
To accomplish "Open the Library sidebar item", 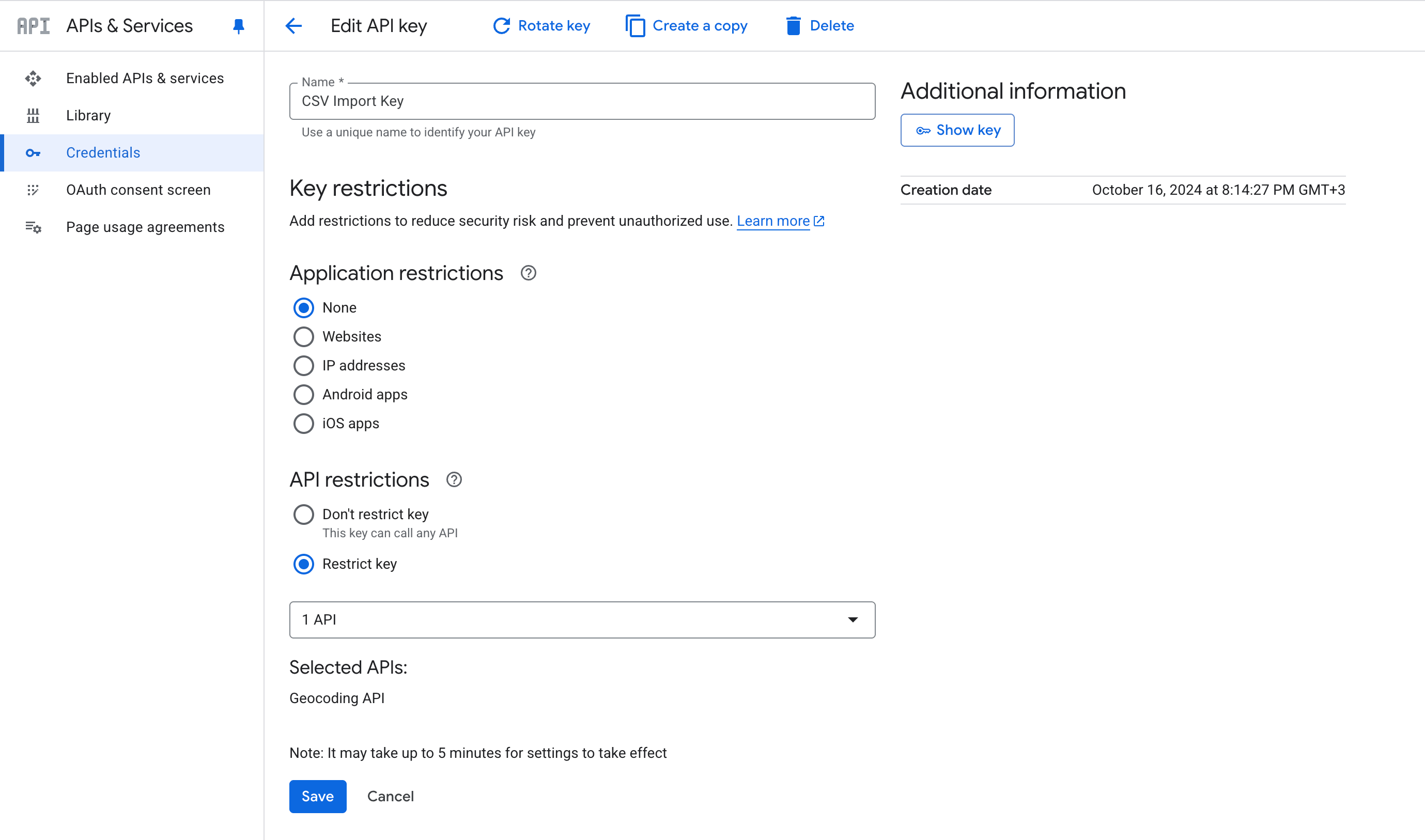I will click(x=88, y=115).
